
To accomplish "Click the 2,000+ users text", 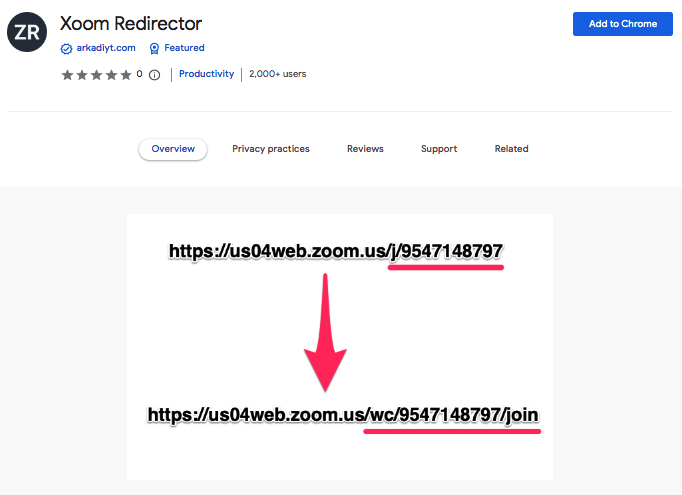I will (277, 74).
